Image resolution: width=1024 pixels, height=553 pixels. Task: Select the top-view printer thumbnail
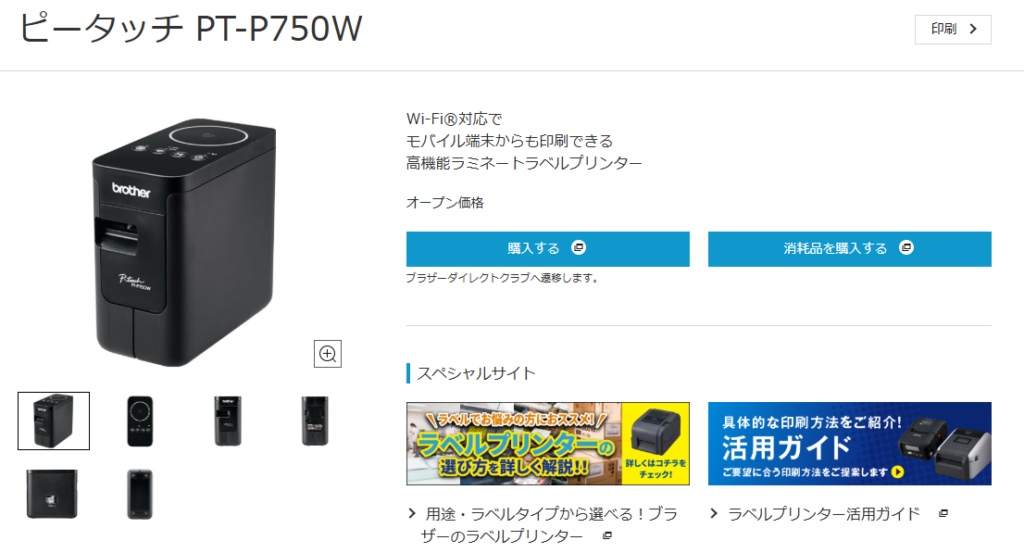(140, 421)
